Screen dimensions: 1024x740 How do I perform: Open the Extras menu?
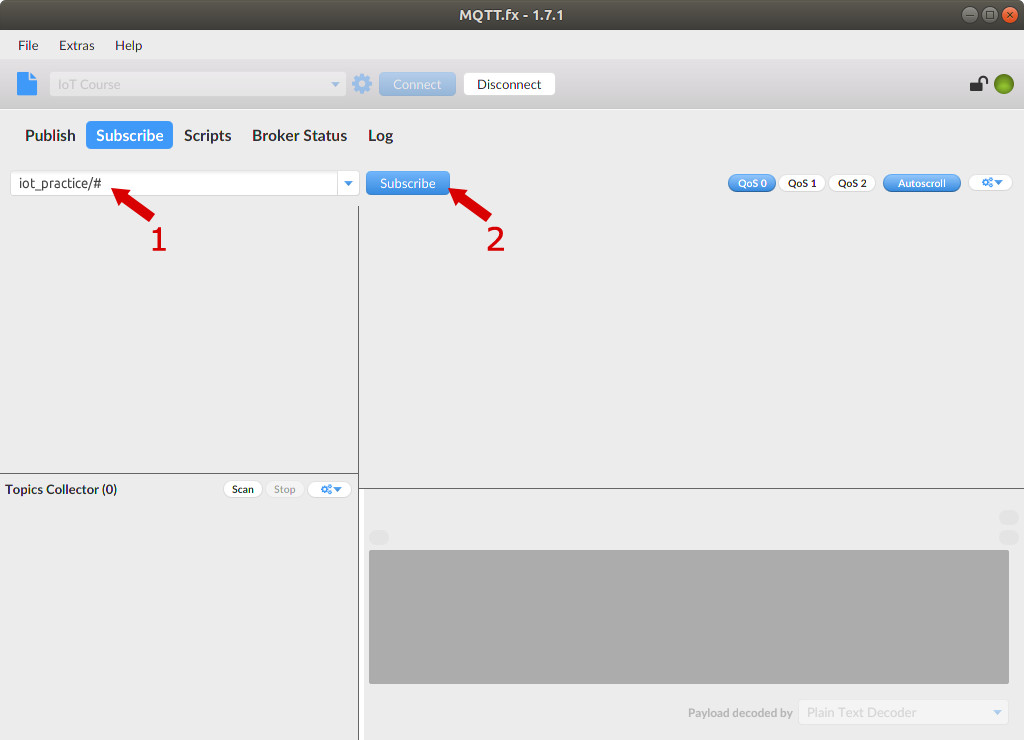[76, 46]
